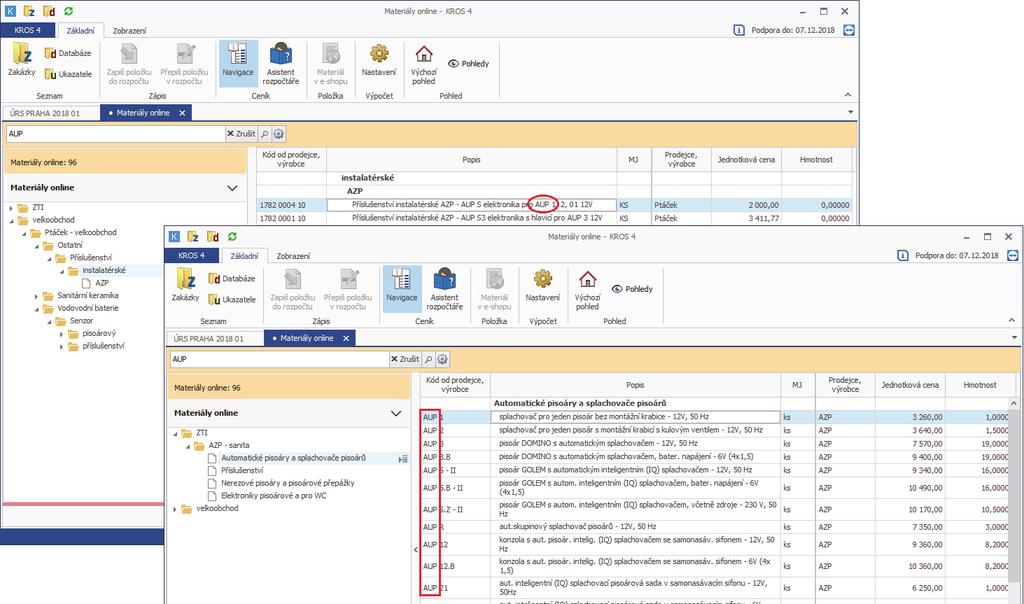Open KROS 4 menu in front window
Image resolution: width=1024 pixels, height=604 pixels.
tap(191, 256)
